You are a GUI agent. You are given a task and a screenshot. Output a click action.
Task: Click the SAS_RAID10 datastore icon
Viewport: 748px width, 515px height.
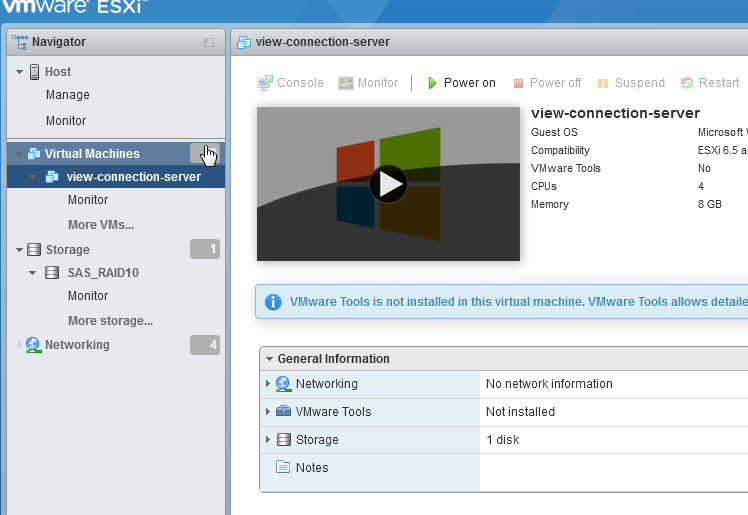(52, 273)
